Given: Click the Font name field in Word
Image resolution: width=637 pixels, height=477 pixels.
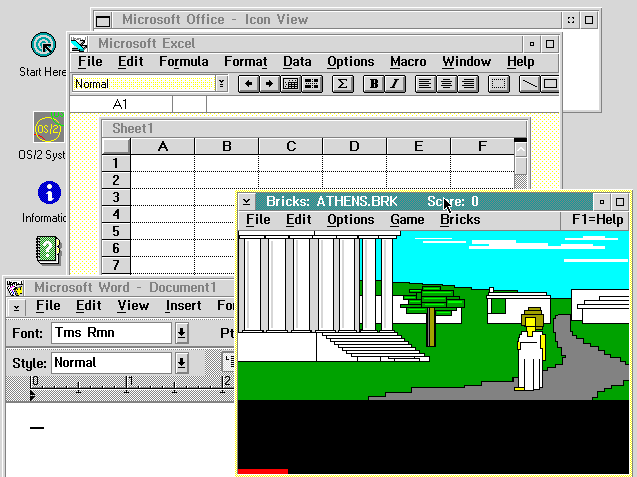Looking at the screenshot, I should pos(111,333).
